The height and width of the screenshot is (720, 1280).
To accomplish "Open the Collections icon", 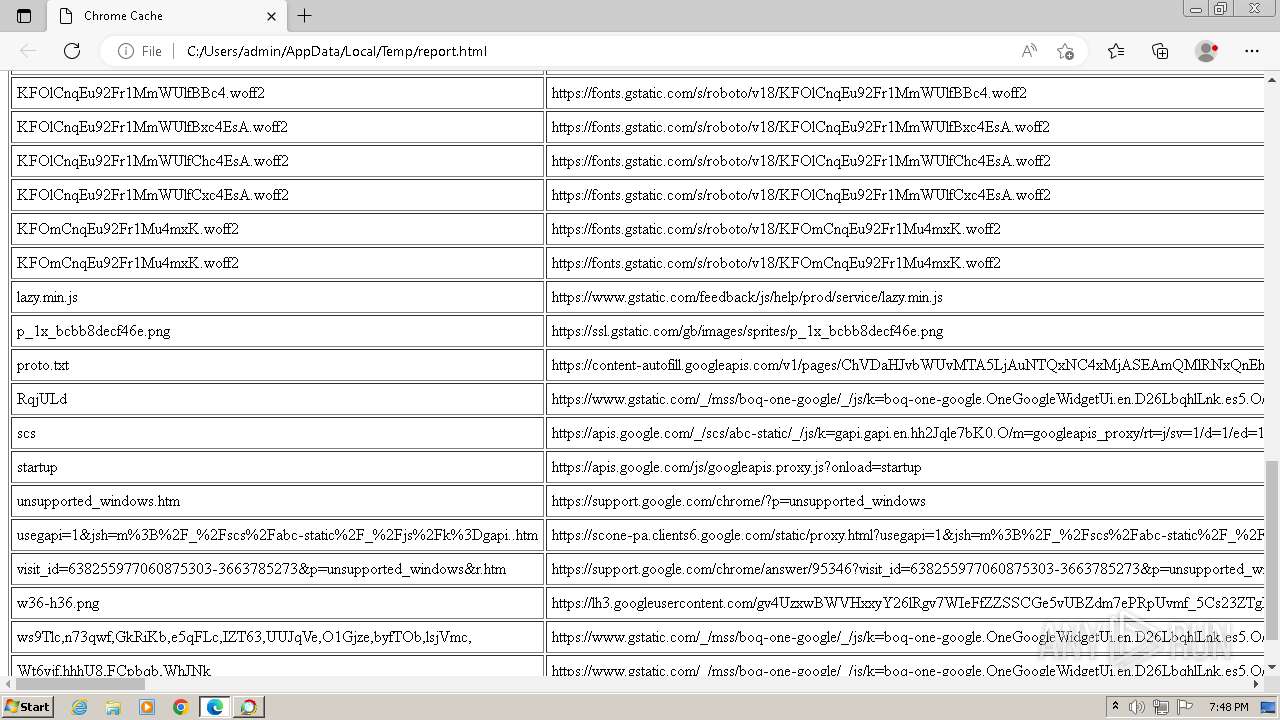I will 1160,51.
